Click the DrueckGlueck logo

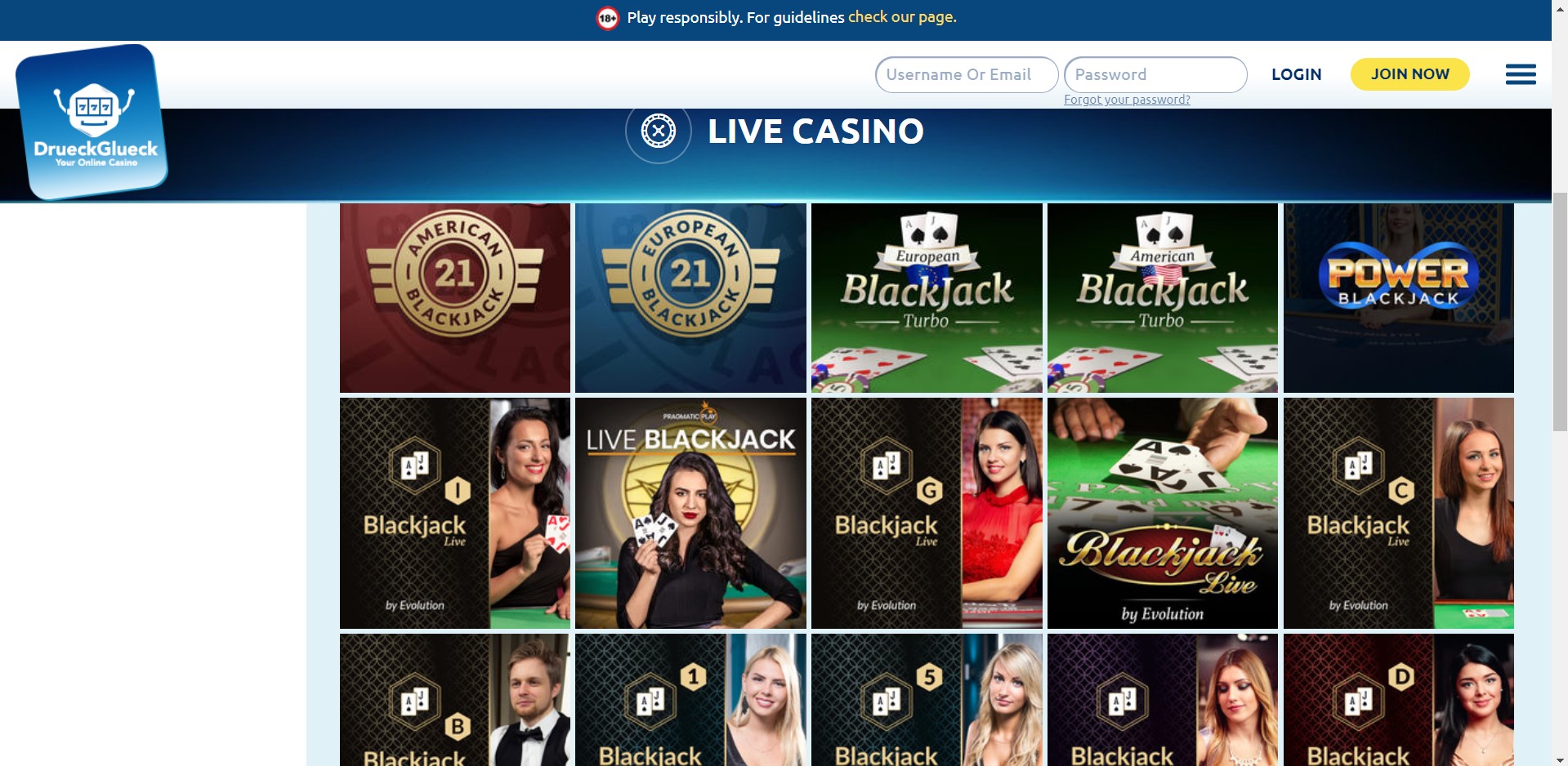(92, 122)
